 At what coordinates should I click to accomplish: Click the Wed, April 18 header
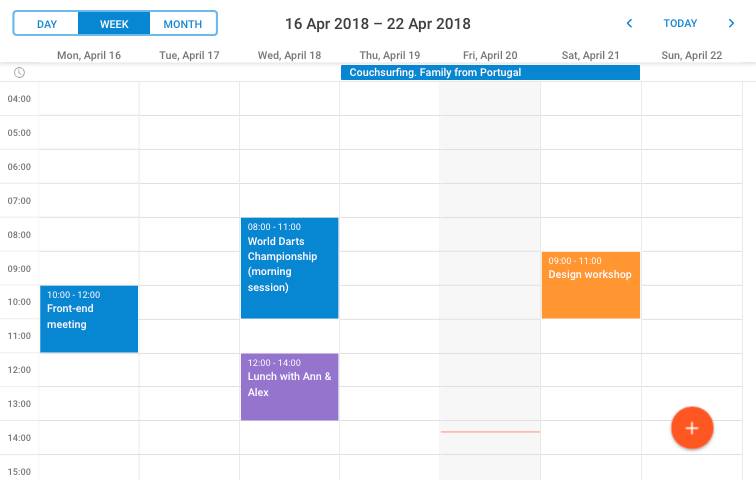click(x=289, y=55)
